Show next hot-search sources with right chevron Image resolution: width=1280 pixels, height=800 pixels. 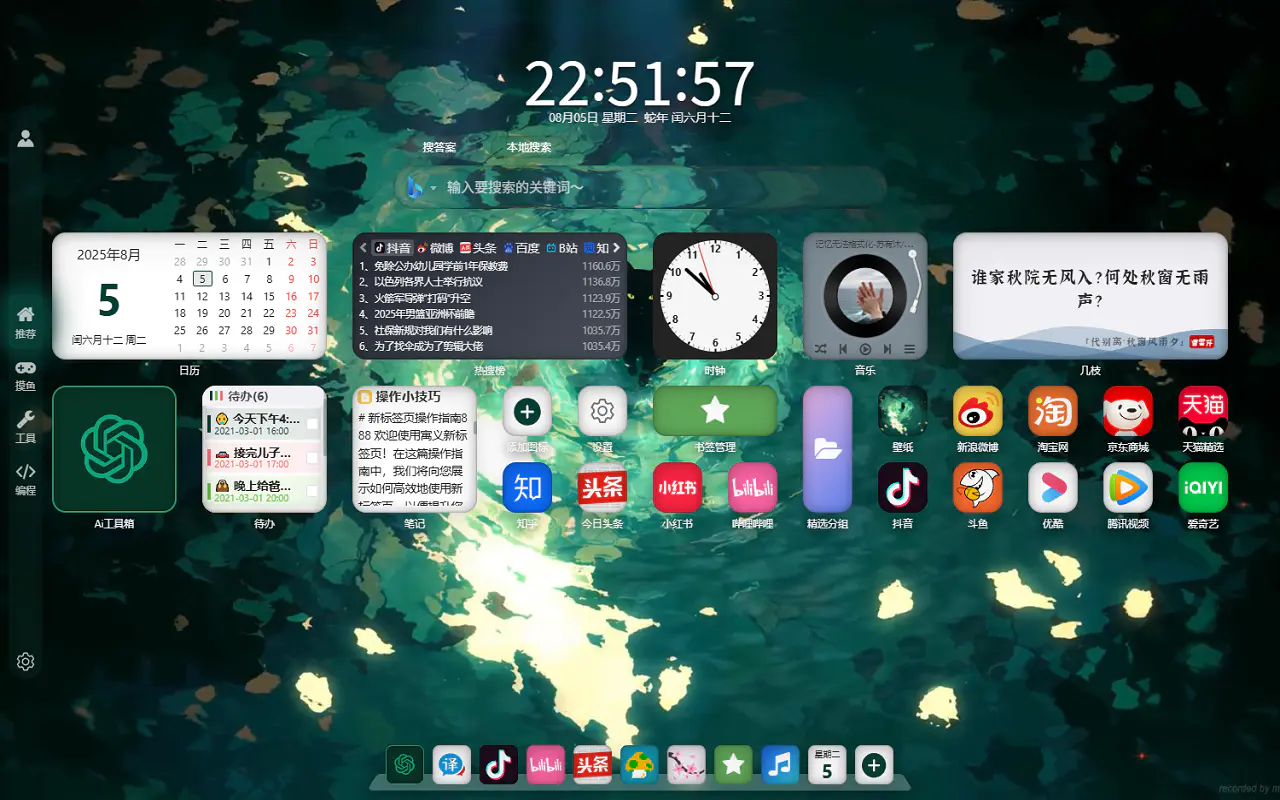[617, 248]
